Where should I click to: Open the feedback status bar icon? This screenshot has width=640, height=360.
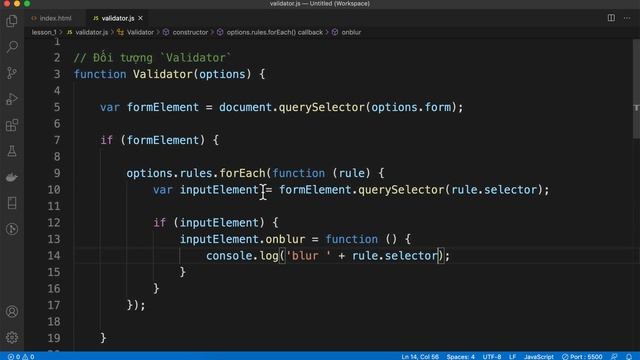click(x=614, y=356)
